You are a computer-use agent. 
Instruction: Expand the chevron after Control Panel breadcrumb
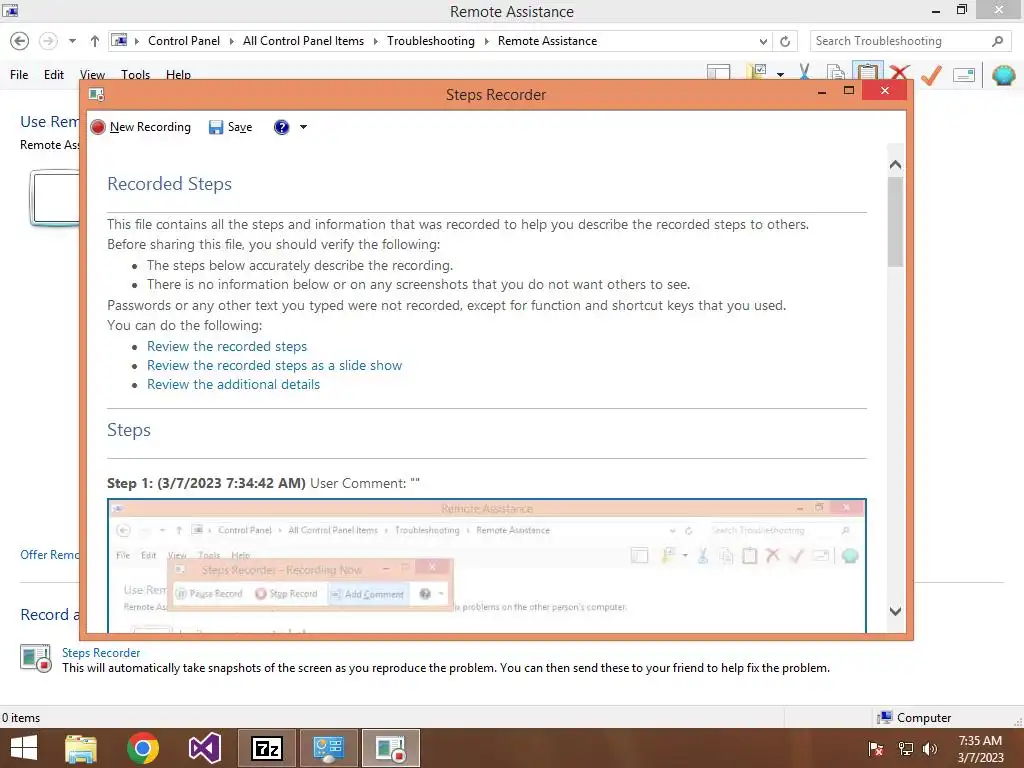click(231, 41)
